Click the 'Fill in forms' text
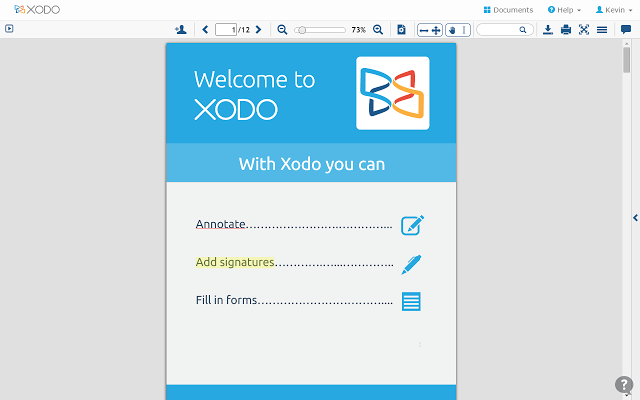The width and height of the screenshot is (640, 400). click(226, 300)
